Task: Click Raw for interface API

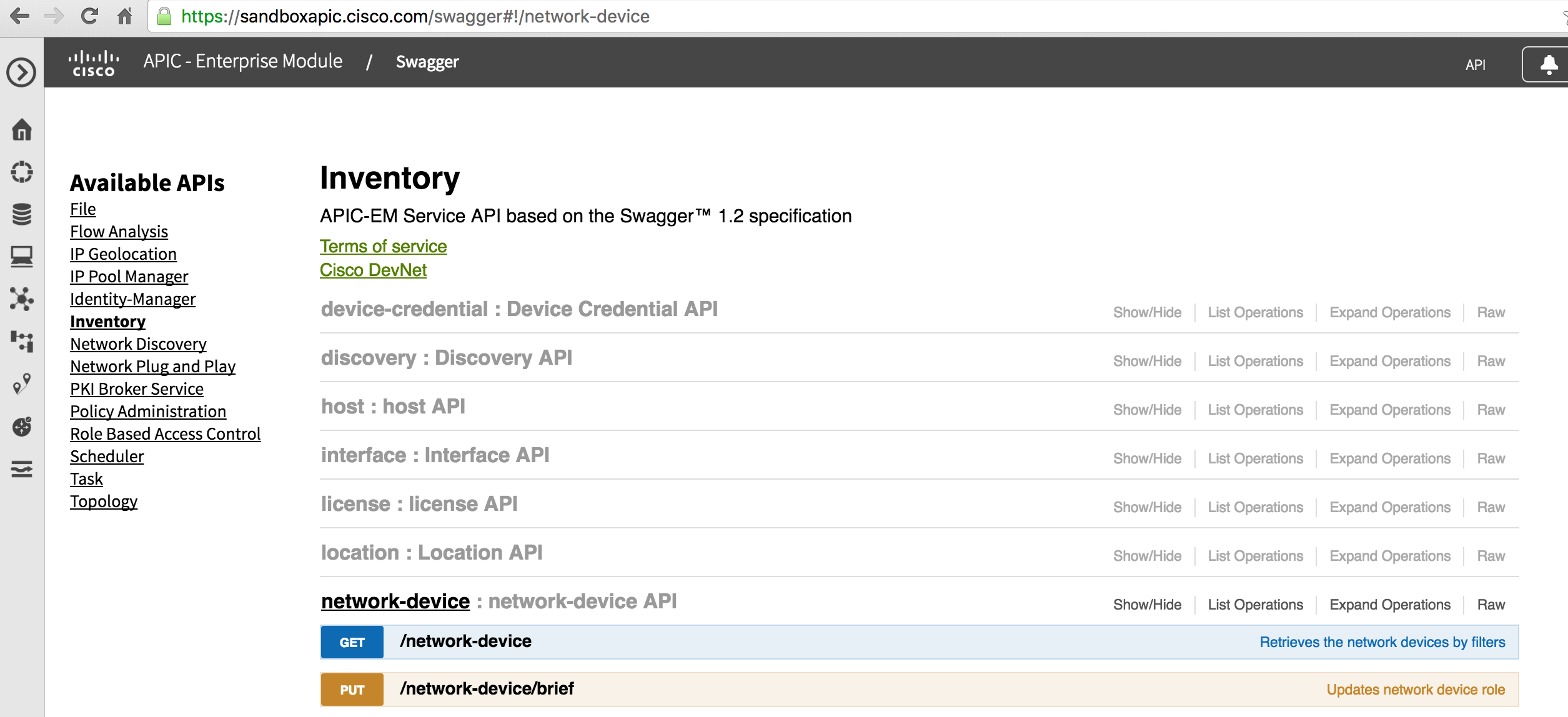Action: [x=1491, y=458]
